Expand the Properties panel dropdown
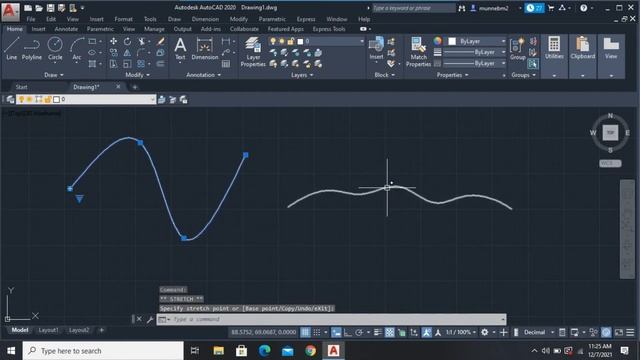The image size is (640, 360). (452, 75)
